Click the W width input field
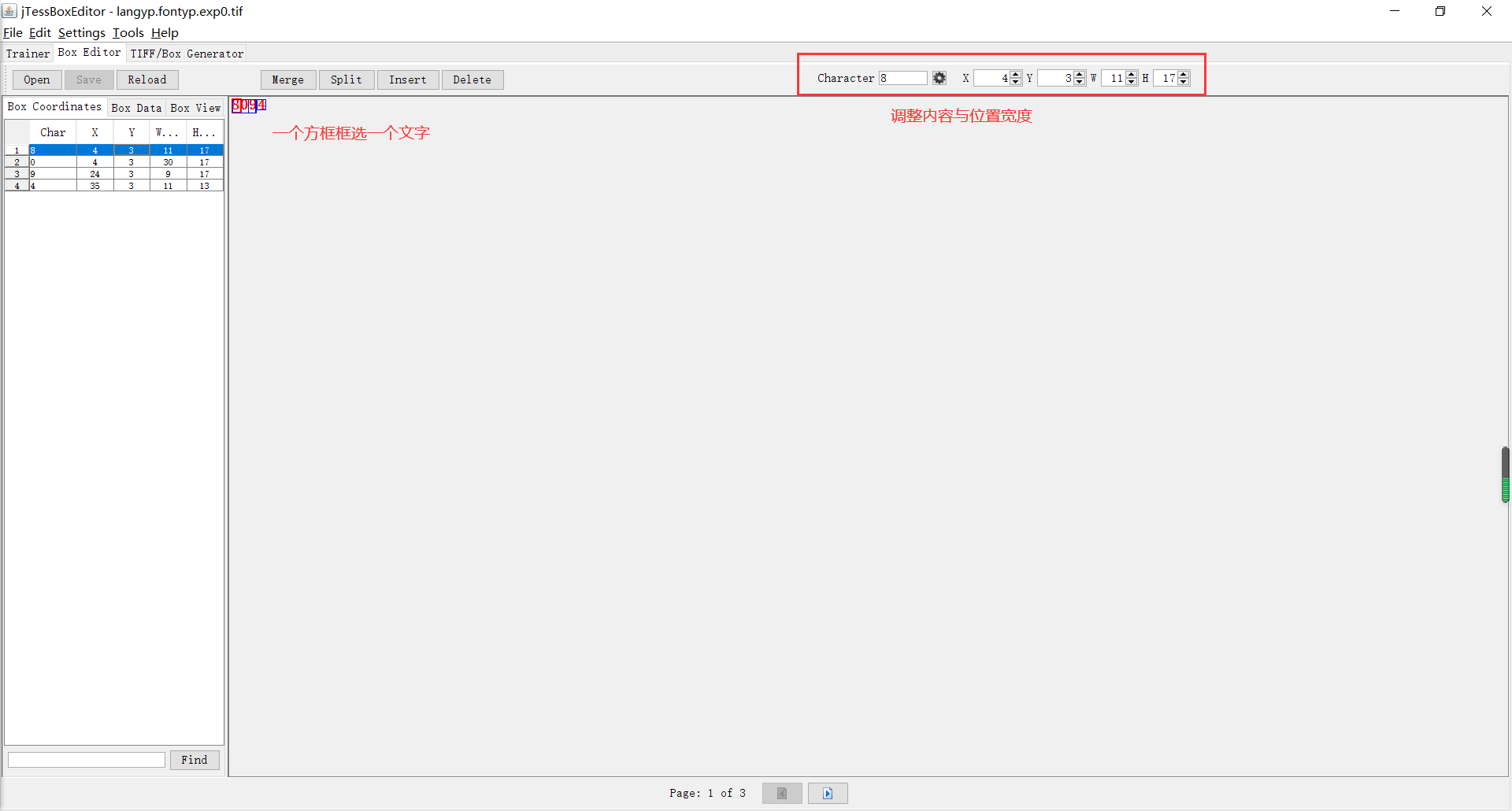1512x811 pixels. pos(1114,78)
